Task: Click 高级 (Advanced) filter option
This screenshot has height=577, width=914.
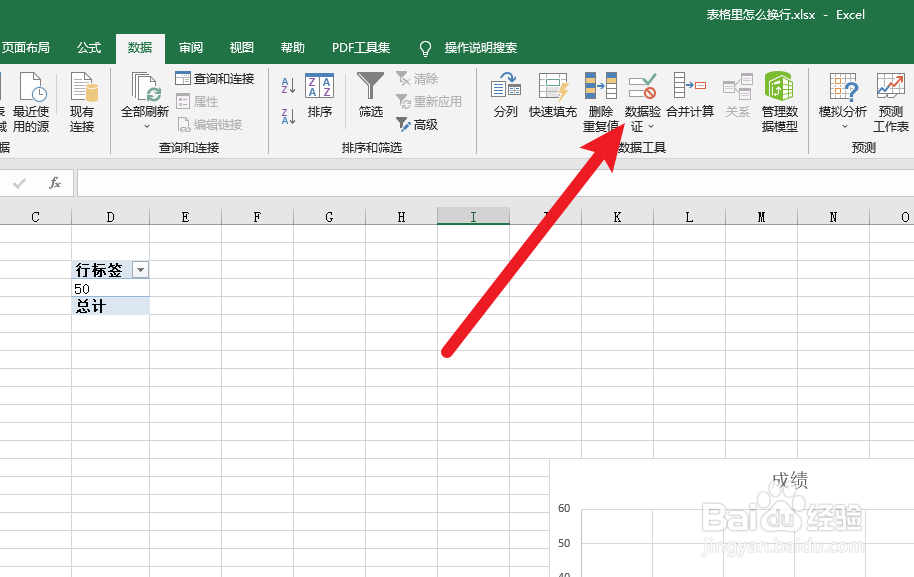Action: (x=418, y=124)
